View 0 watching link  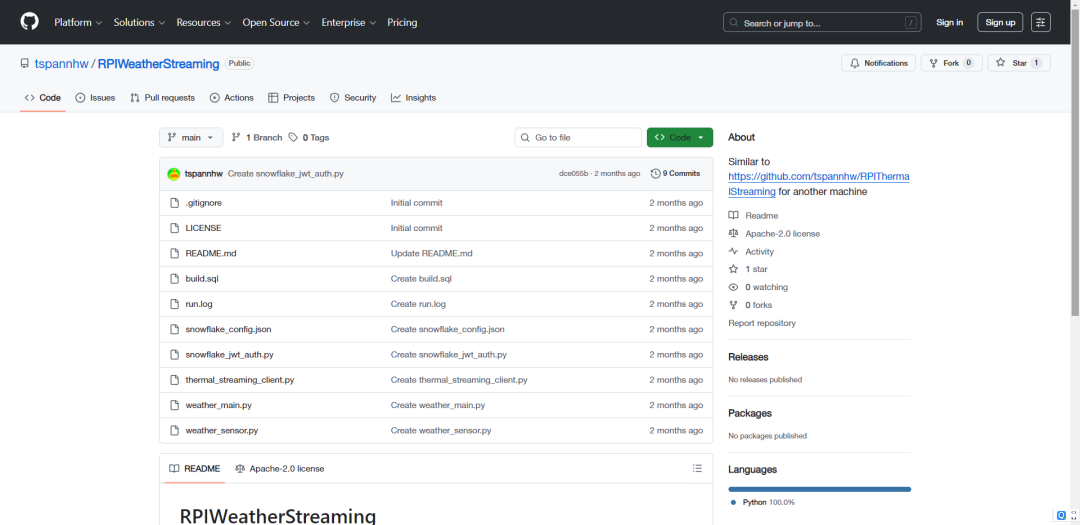pyautogui.click(x=758, y=287)
